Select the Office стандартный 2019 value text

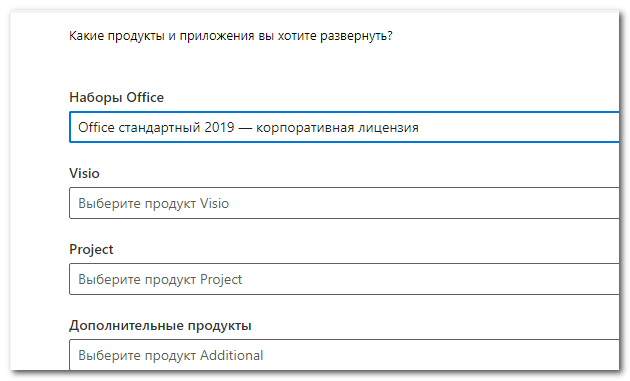point(156,127)
